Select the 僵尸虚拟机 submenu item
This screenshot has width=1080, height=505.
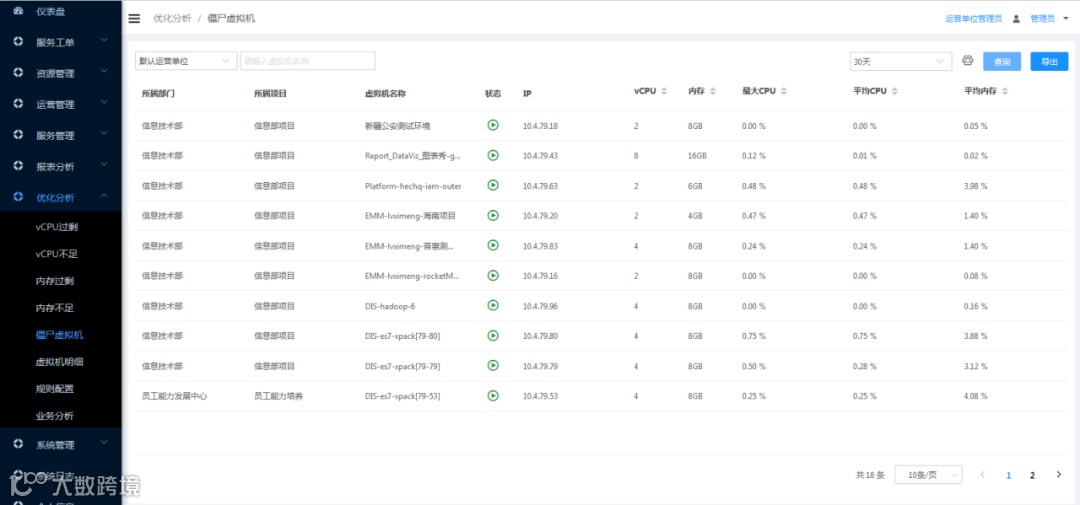pyautogui.click(x=61, y=335)
